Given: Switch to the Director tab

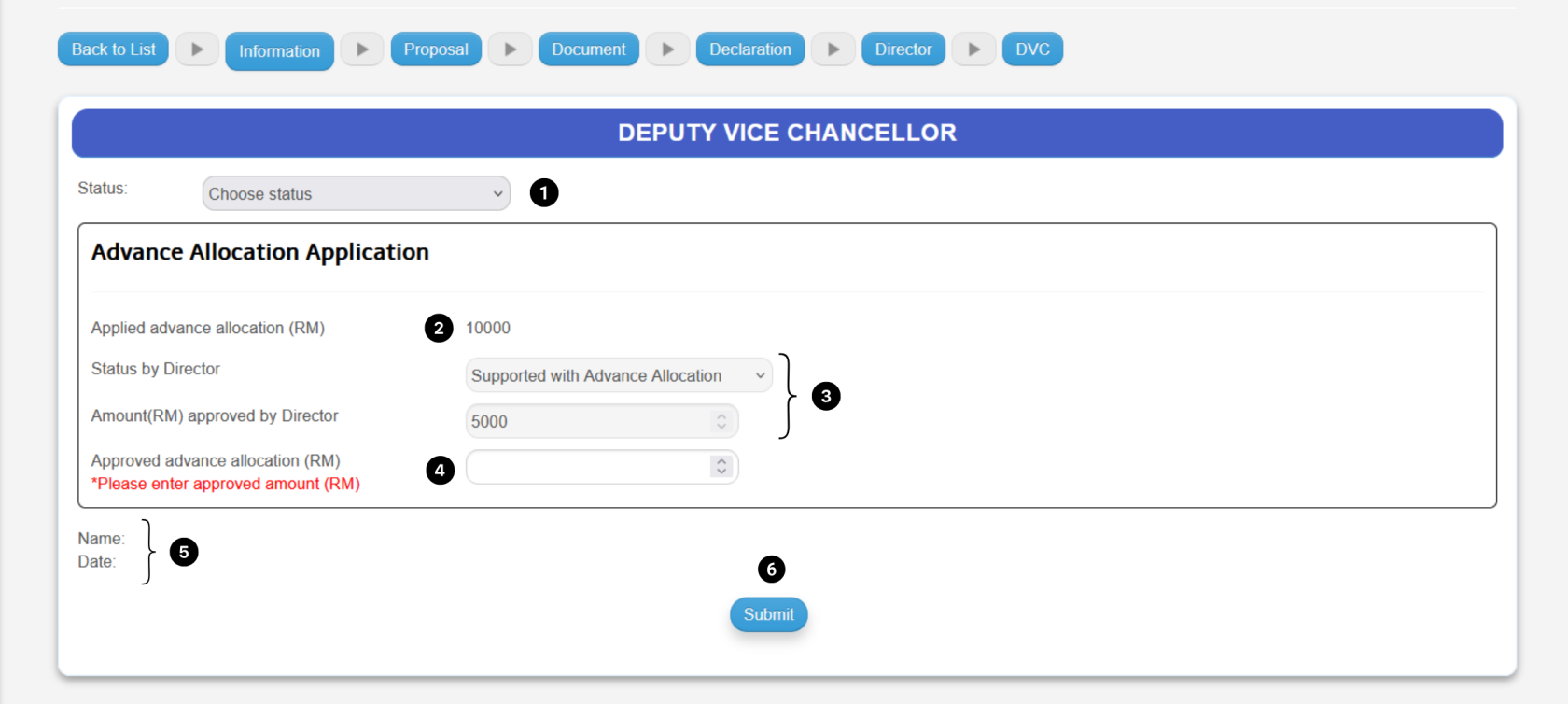Looking at the screenshot, I should (903, 49).
